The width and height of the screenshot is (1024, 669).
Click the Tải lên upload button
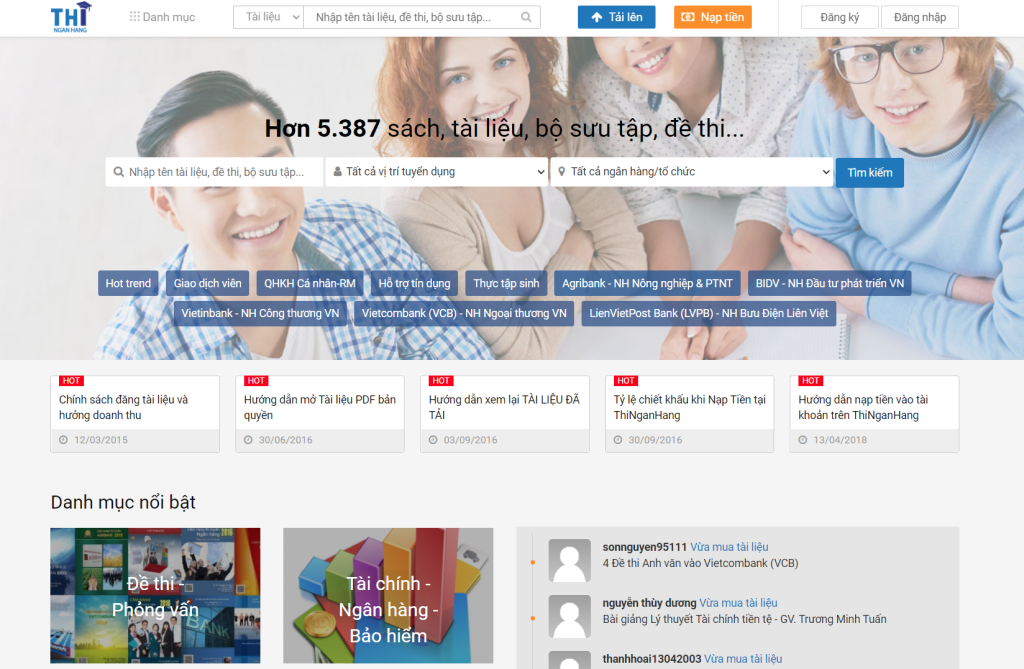(616, 17)
